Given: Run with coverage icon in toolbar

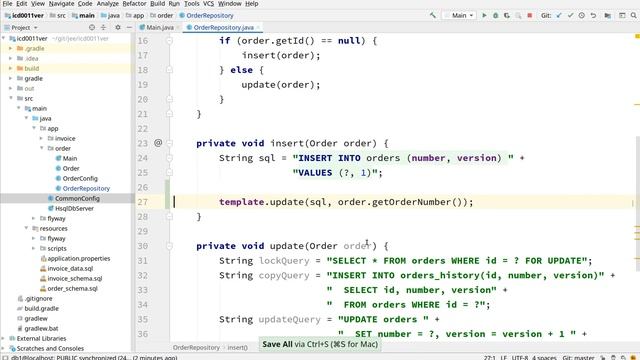Looking at the screenshot, I should [x=507, y=16].
